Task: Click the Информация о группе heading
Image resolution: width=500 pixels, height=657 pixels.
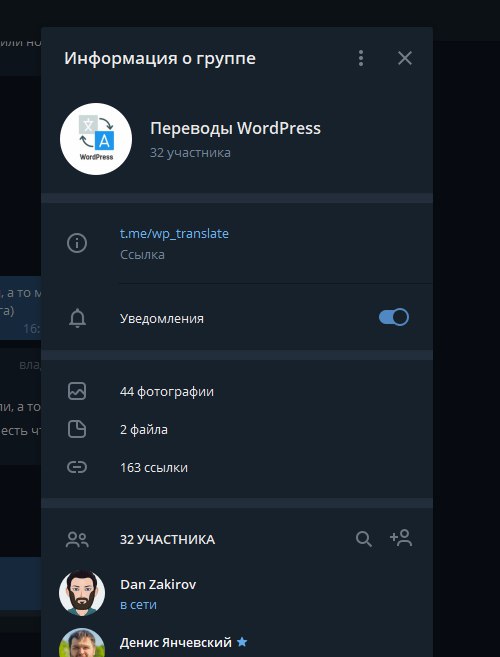Action: coord(160,58)
